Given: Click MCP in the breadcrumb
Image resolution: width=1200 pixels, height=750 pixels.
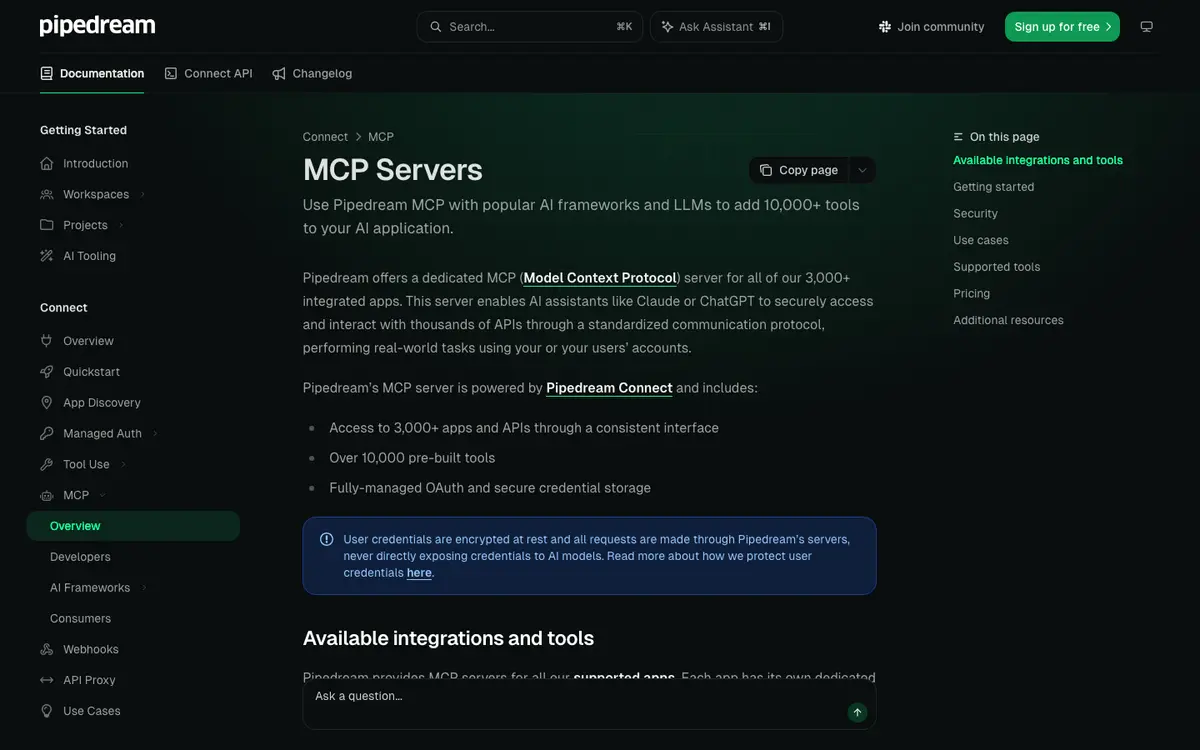Looking at the screenshot, I should (x=381, y=137).
